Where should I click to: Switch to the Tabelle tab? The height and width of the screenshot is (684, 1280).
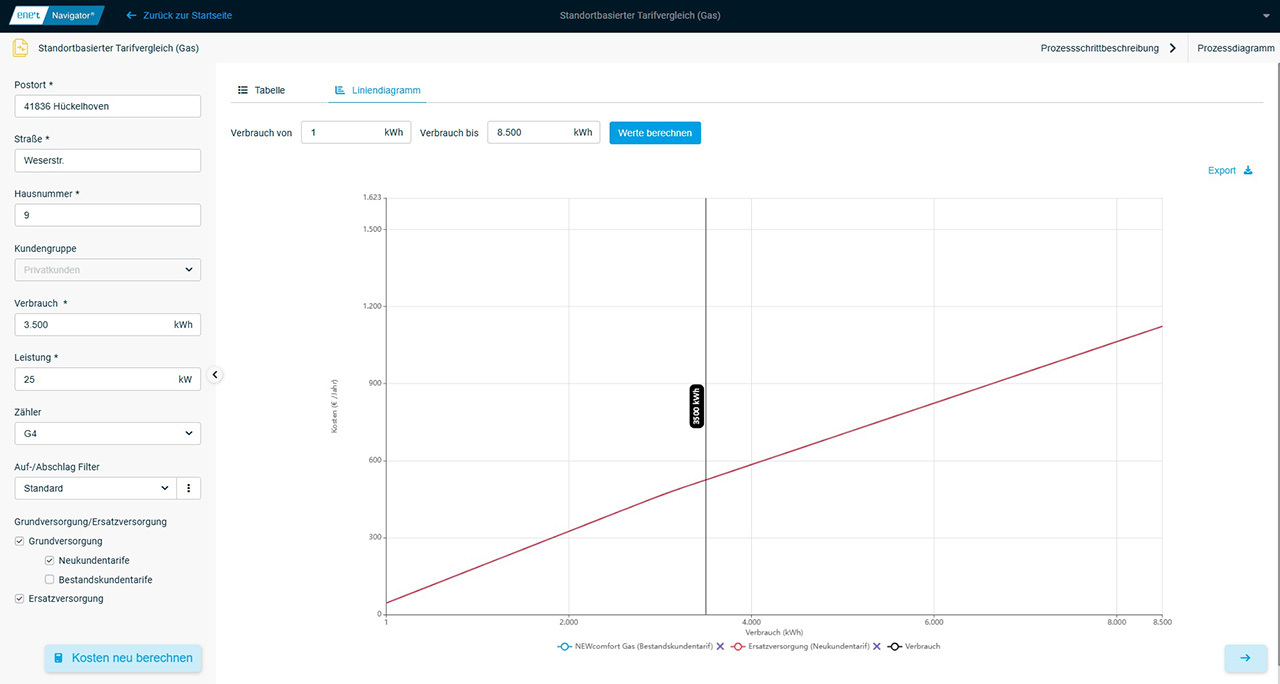pyautogui.click(x=261, y=90)
